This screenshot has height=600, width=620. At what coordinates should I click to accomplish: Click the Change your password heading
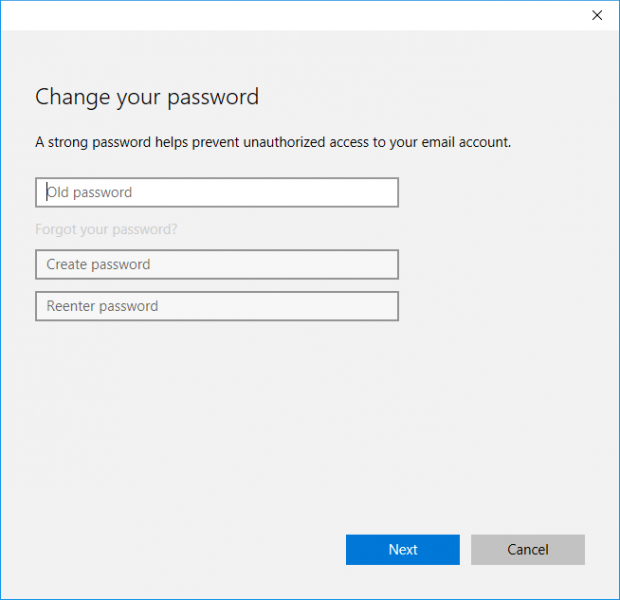tap(147, 97)
